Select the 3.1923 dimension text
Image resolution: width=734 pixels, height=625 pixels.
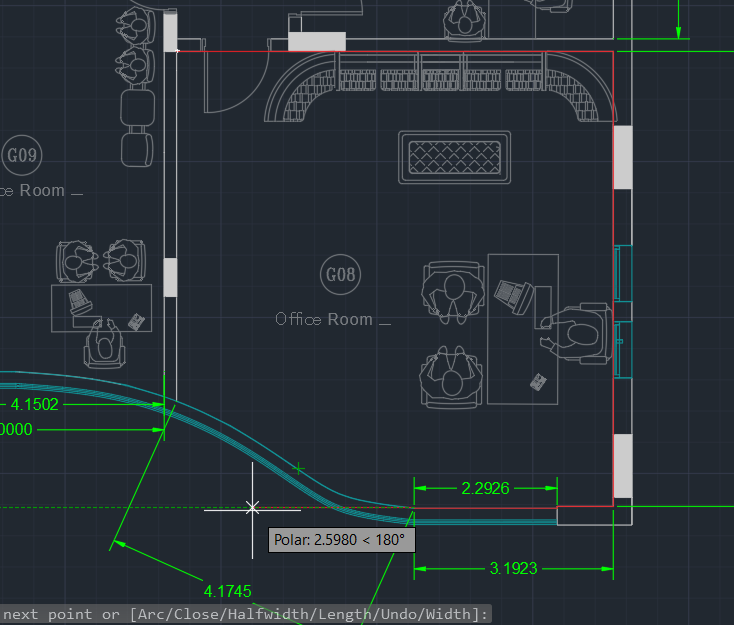513,568
